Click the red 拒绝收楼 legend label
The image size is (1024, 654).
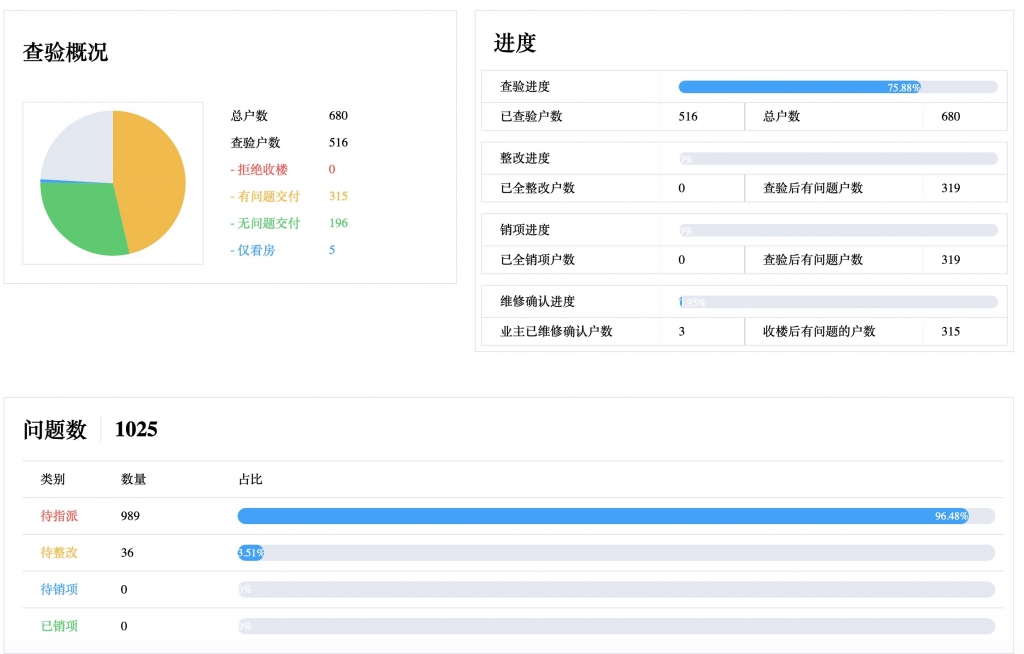(x=259, y=169)
